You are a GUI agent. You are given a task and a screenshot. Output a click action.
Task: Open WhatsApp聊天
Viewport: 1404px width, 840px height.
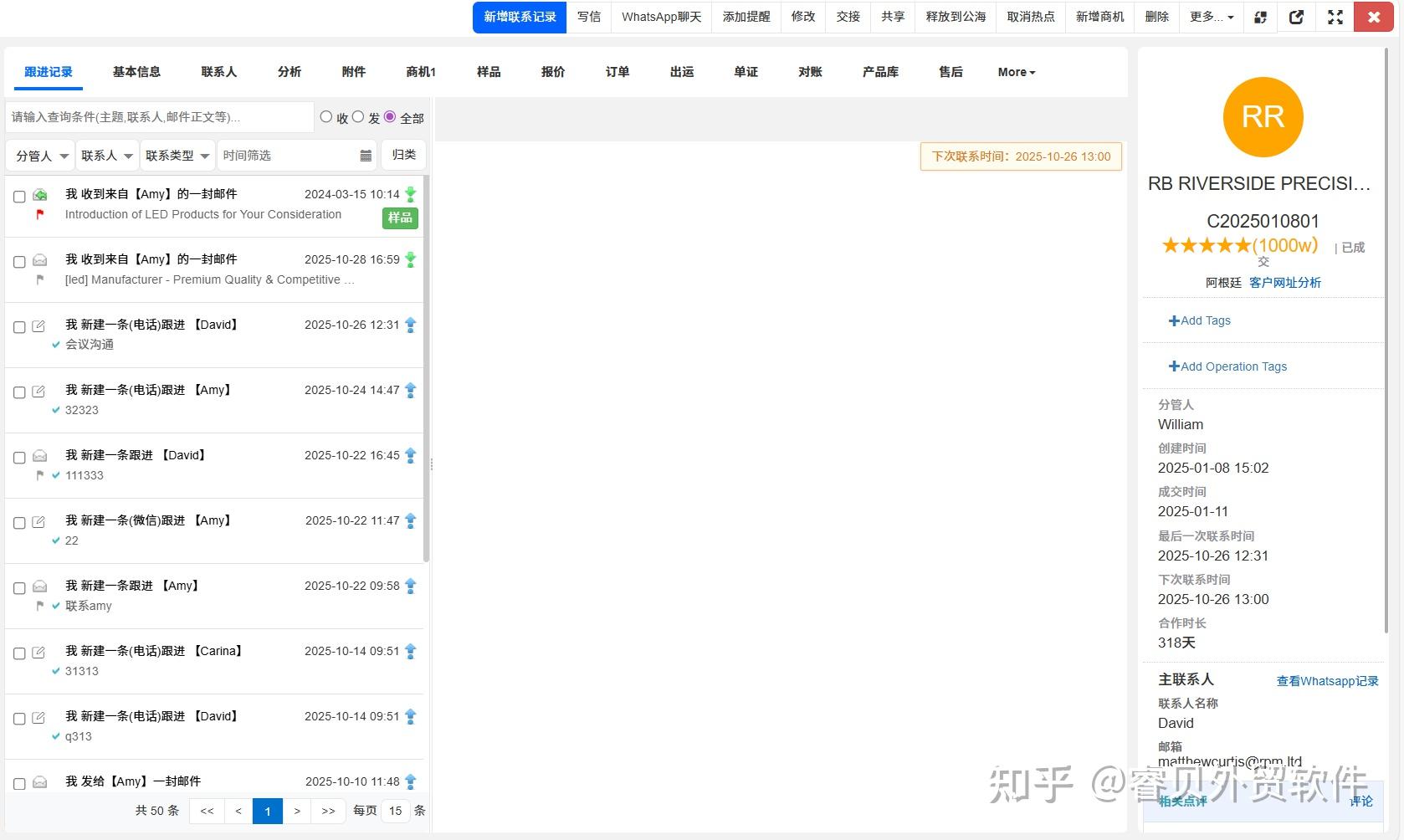coord(662,17)
